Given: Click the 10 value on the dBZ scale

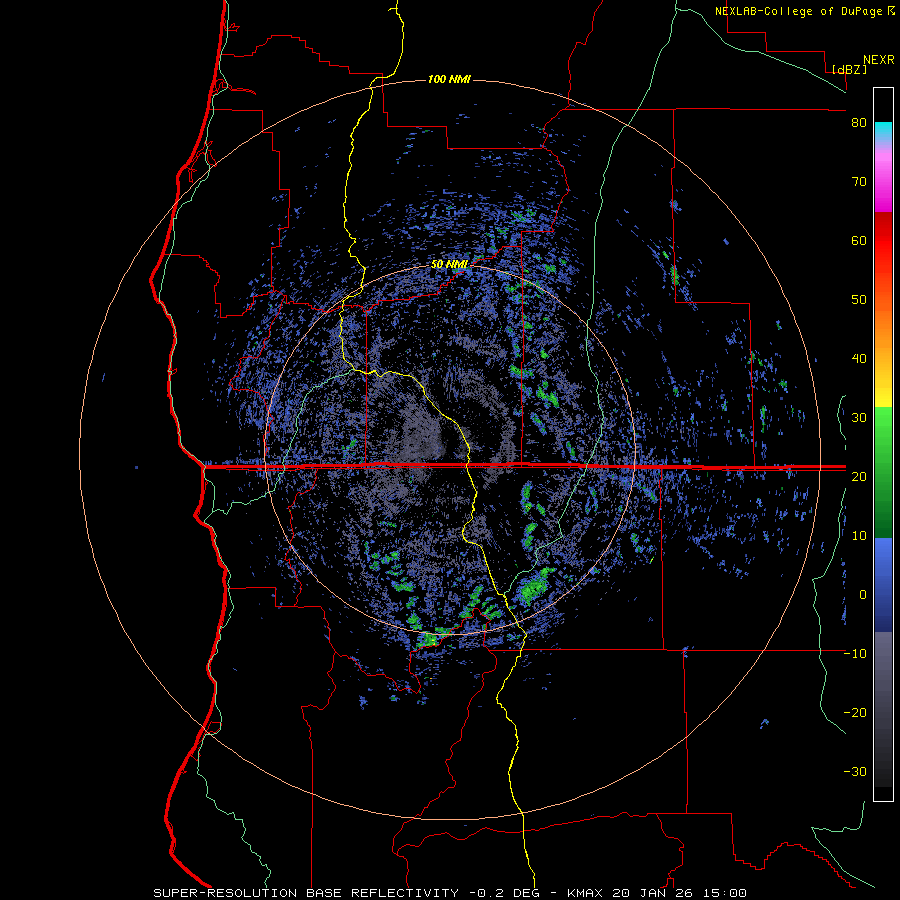Looking at the screenshot, I should [x=859, y=536].
